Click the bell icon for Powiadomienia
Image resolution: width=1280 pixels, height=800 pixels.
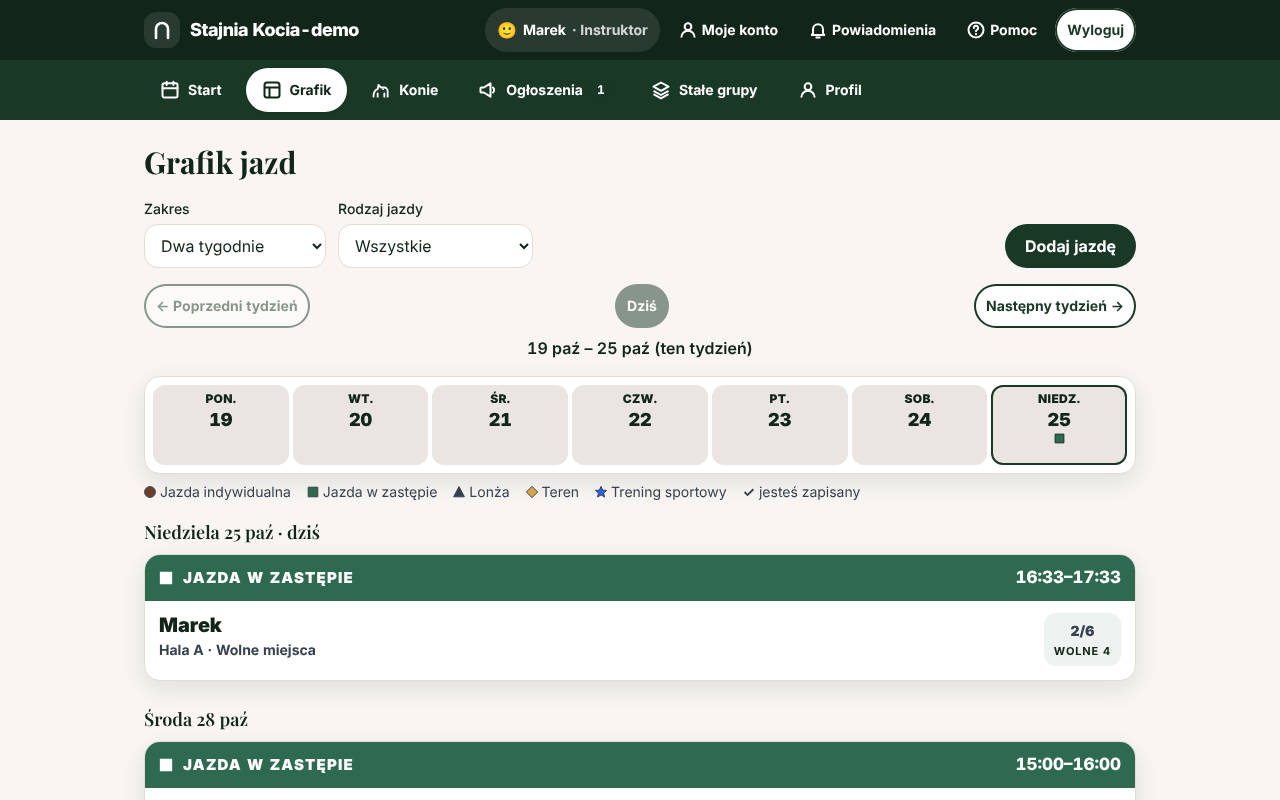(x=818, y=30)
